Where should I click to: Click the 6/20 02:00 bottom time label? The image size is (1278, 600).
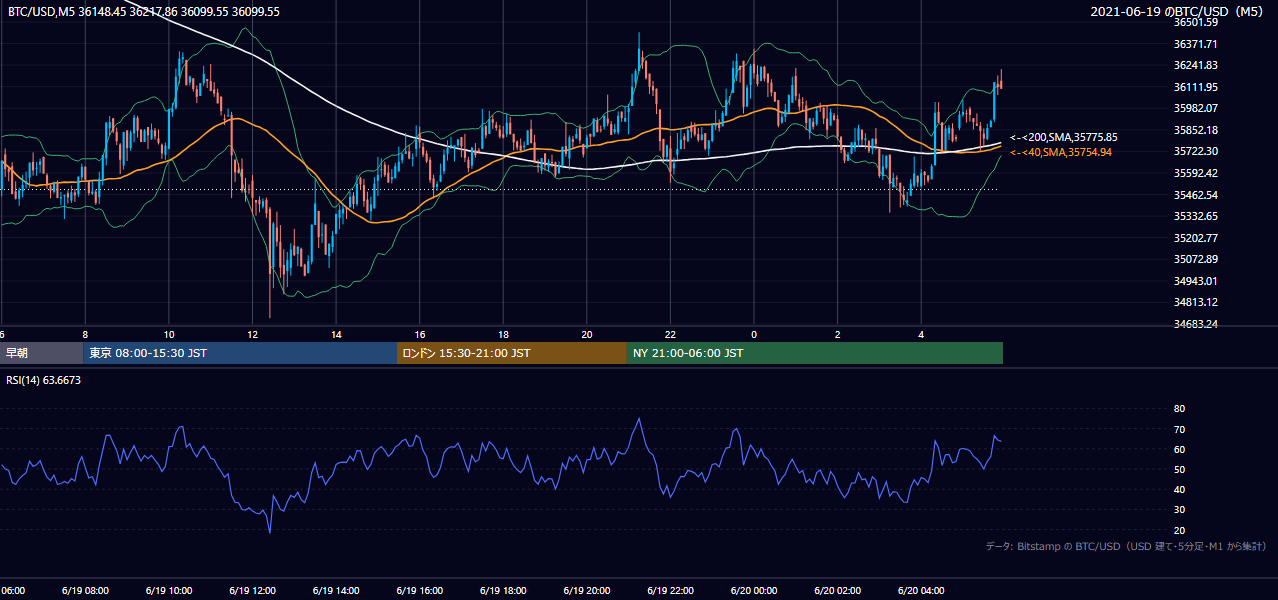(837, 590)
